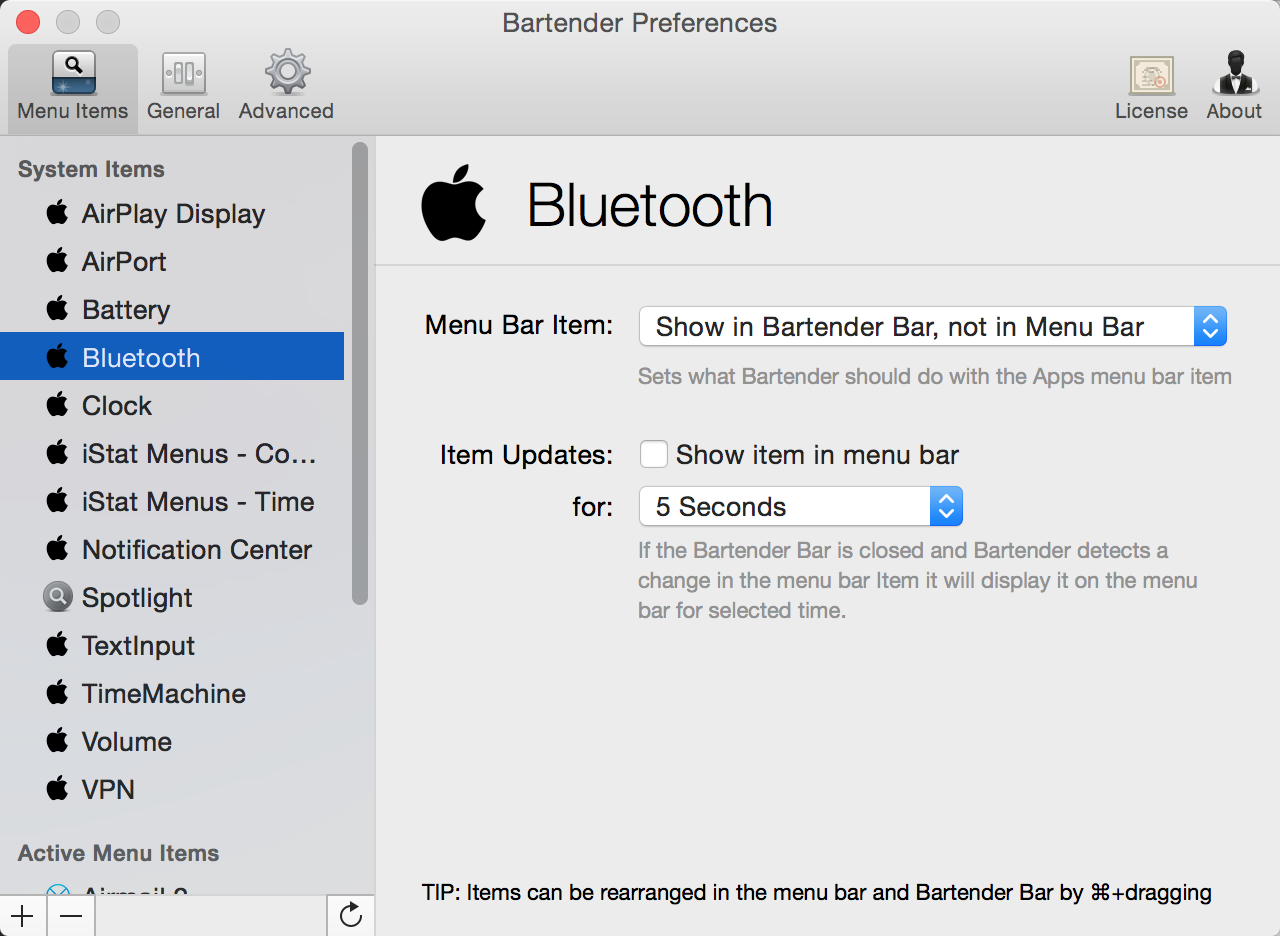1280x936 pixels.
Task: Click the Apple icon beside AirPort
Action: click(x=58, y=260)
